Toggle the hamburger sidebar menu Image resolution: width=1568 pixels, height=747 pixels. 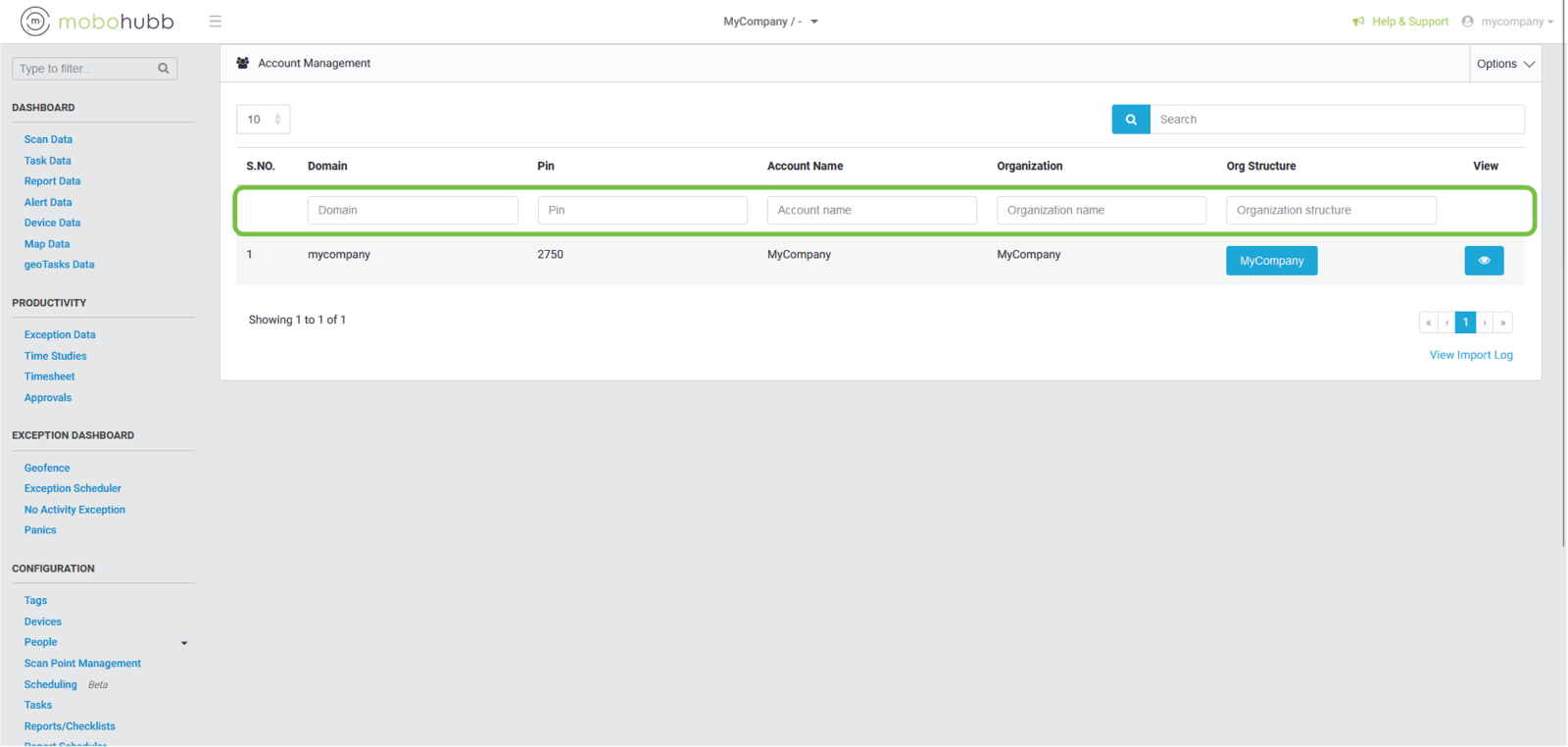[216, 22]
